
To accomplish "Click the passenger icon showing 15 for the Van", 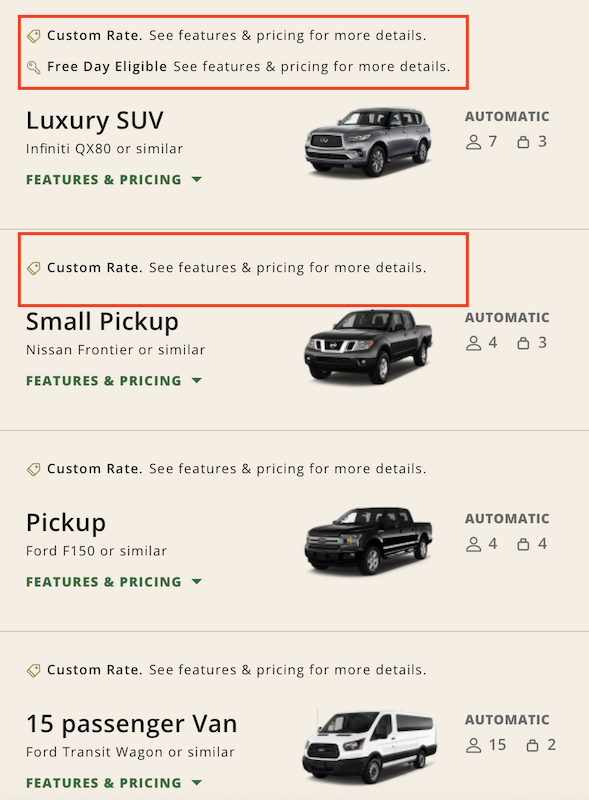I will 474,744.
